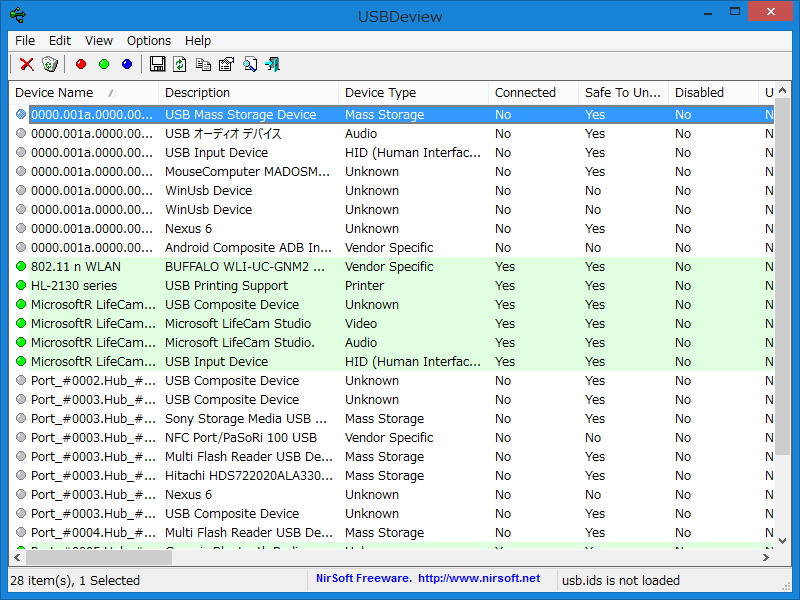The image size is (800, 600).
Task: Disconnect selected device via trash bin icon
Action: coord(50,64)
